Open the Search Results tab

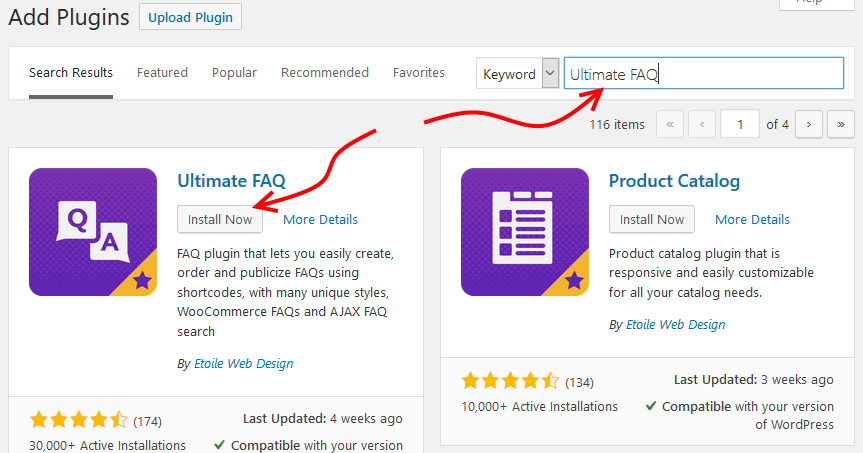(x=71, y=73)
